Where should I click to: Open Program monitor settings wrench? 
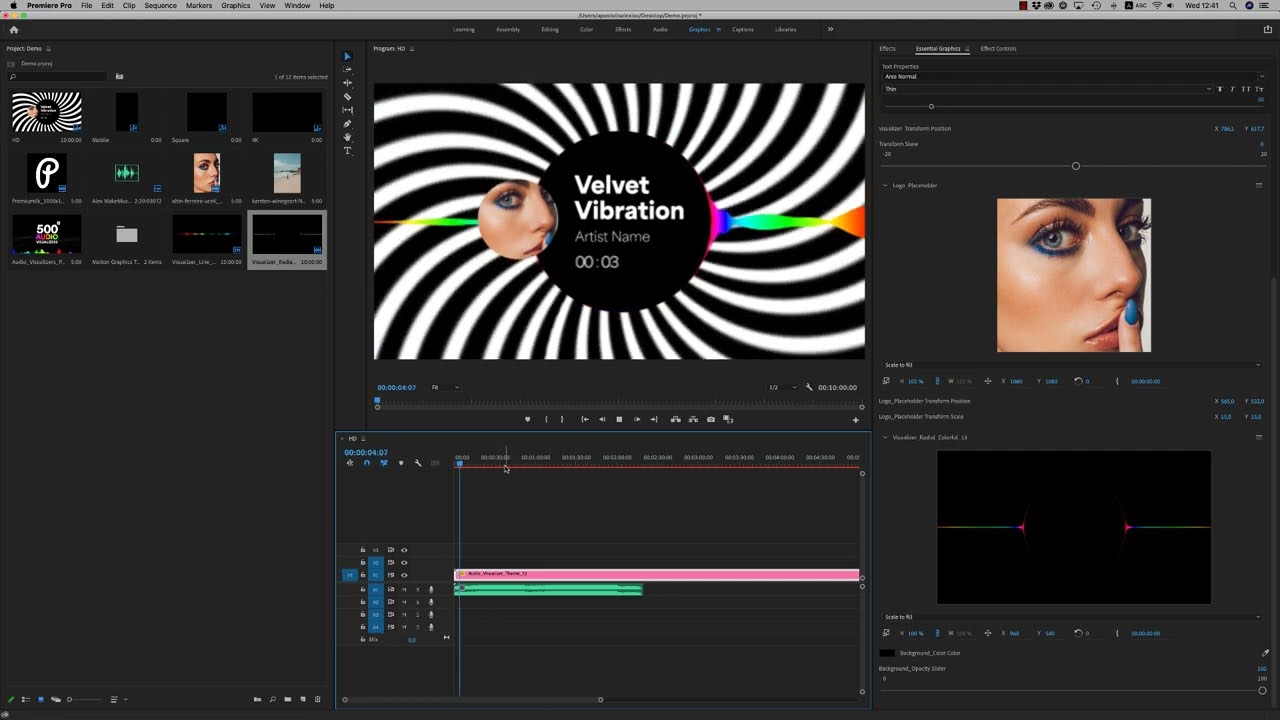pos(809,387)
